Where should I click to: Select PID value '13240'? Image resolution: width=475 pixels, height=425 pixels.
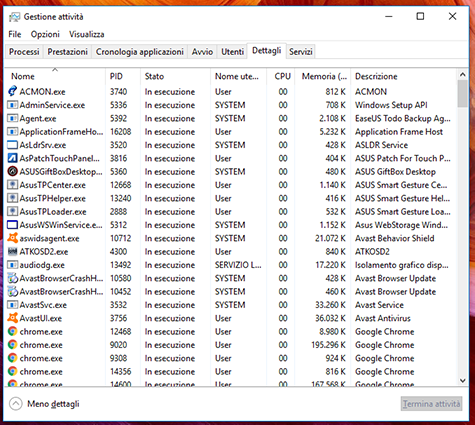(x=121, y=198)
